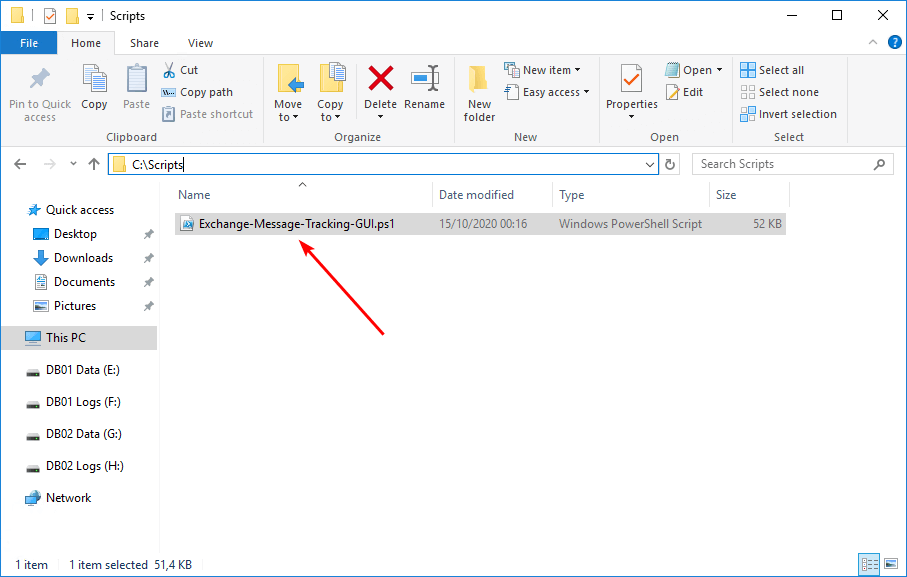This screenshot has width=907, height=577.
Task: Switch to the Home ribbon tab
Action: tap(86, 43)
